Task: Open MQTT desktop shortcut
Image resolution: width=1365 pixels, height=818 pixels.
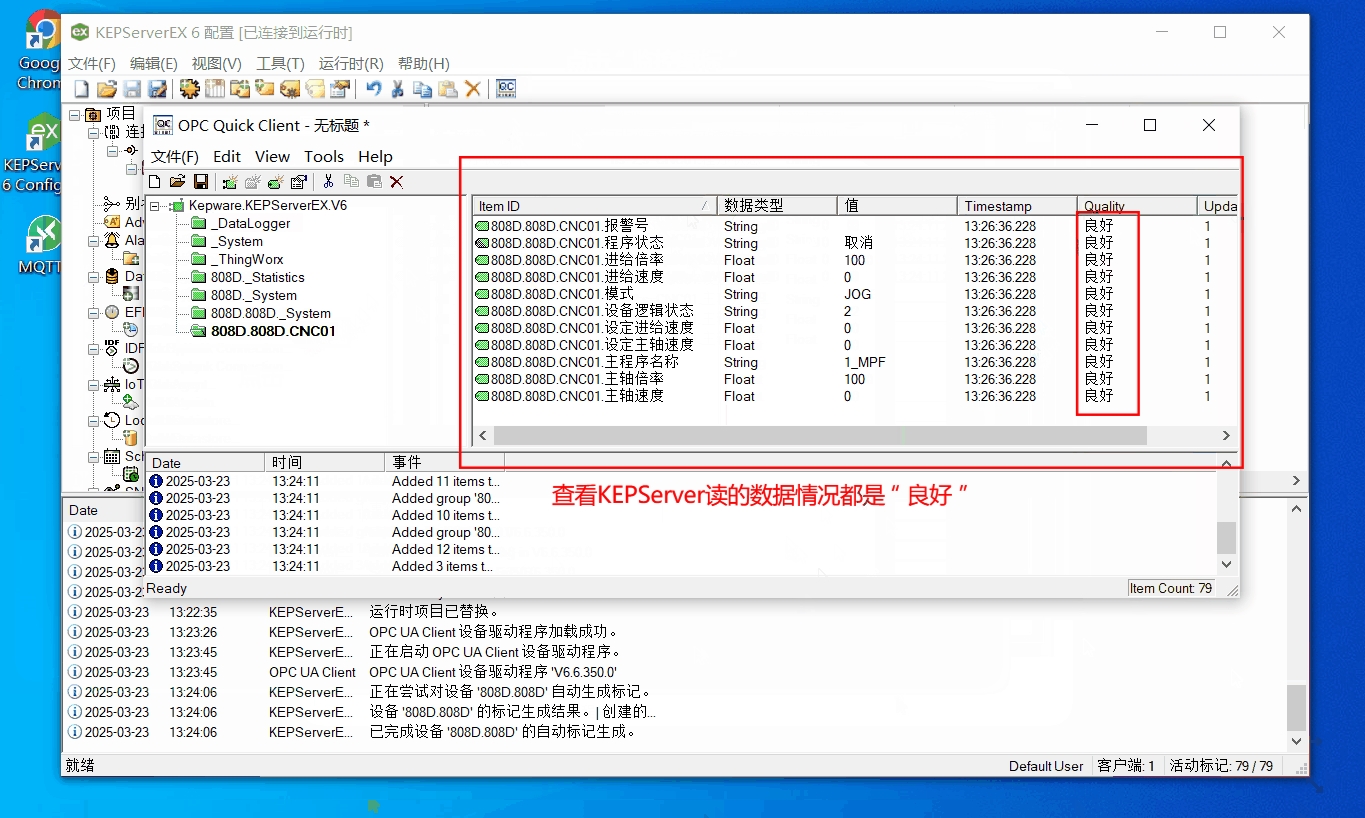Action: tap(40, 244)
